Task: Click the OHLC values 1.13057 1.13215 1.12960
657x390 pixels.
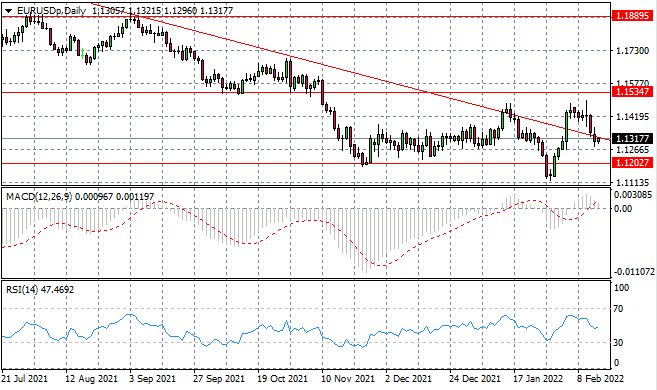Action: 144,11
